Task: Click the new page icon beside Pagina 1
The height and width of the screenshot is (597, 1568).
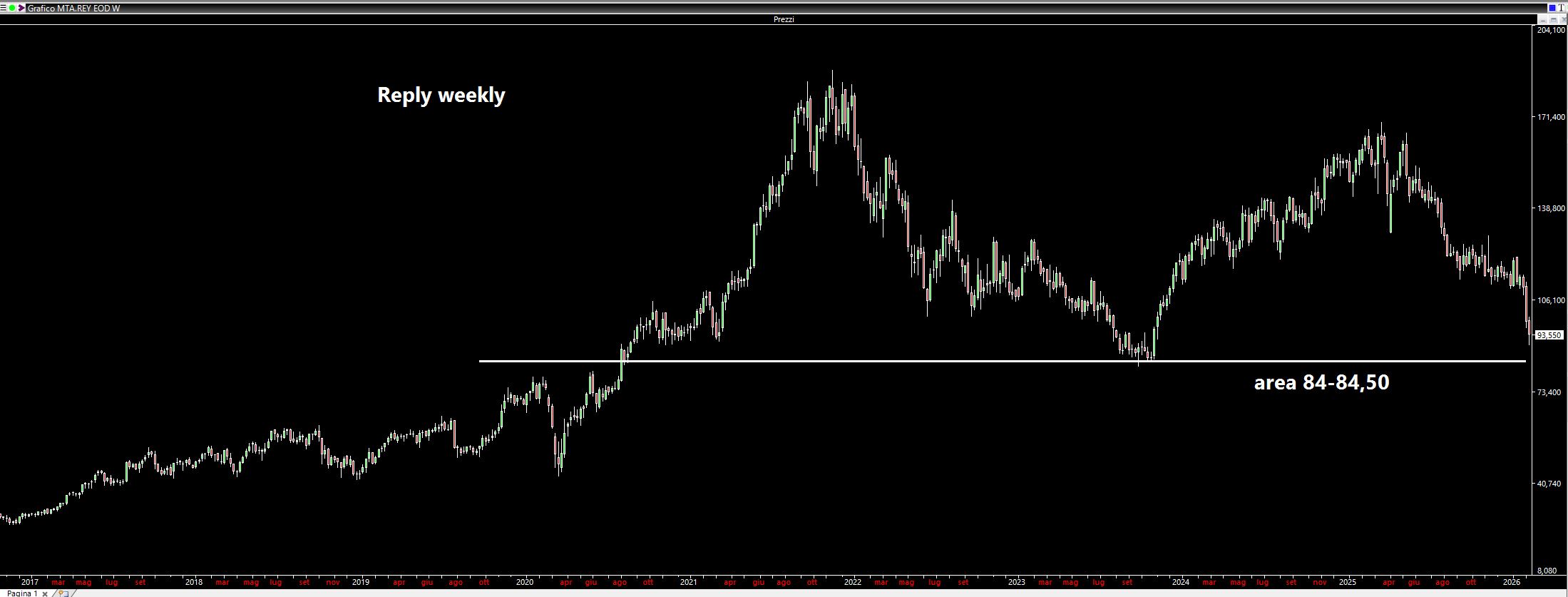Action: point(62,593)
